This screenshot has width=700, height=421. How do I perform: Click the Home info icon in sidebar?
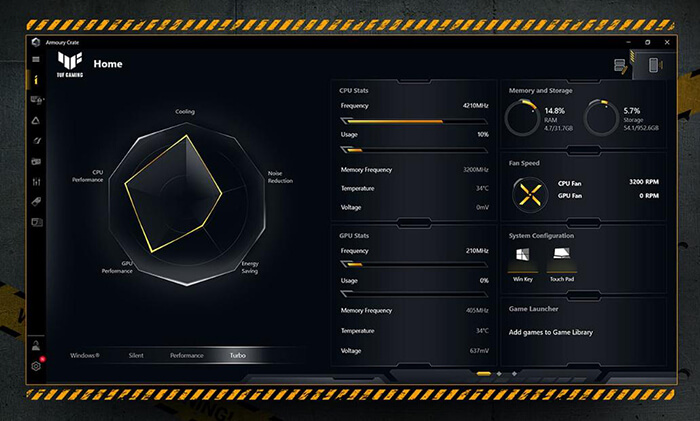tap(36, 79)
